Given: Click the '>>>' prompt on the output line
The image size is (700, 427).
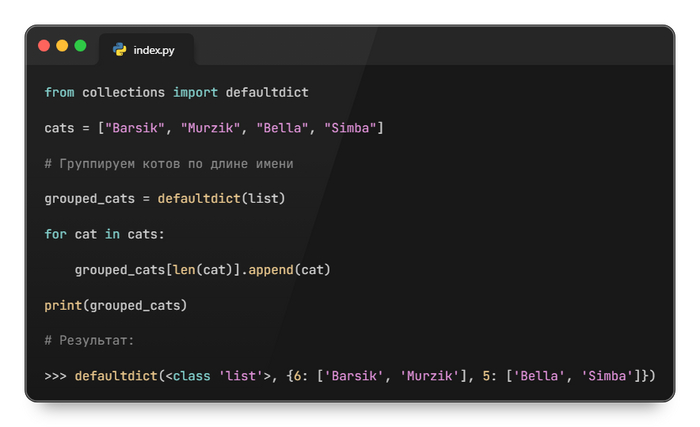Looking at the screenshot, I should pos(55,376).
